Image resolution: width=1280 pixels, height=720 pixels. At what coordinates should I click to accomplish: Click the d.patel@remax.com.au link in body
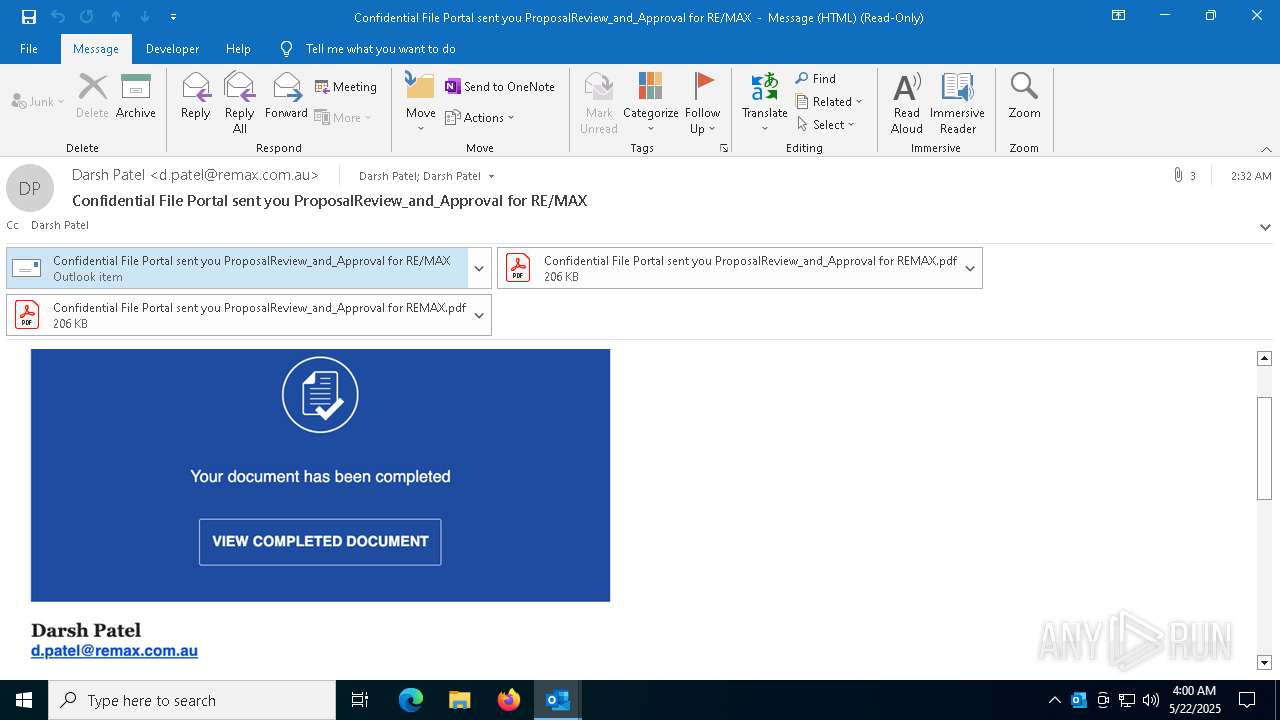click(x=114, y=651)
